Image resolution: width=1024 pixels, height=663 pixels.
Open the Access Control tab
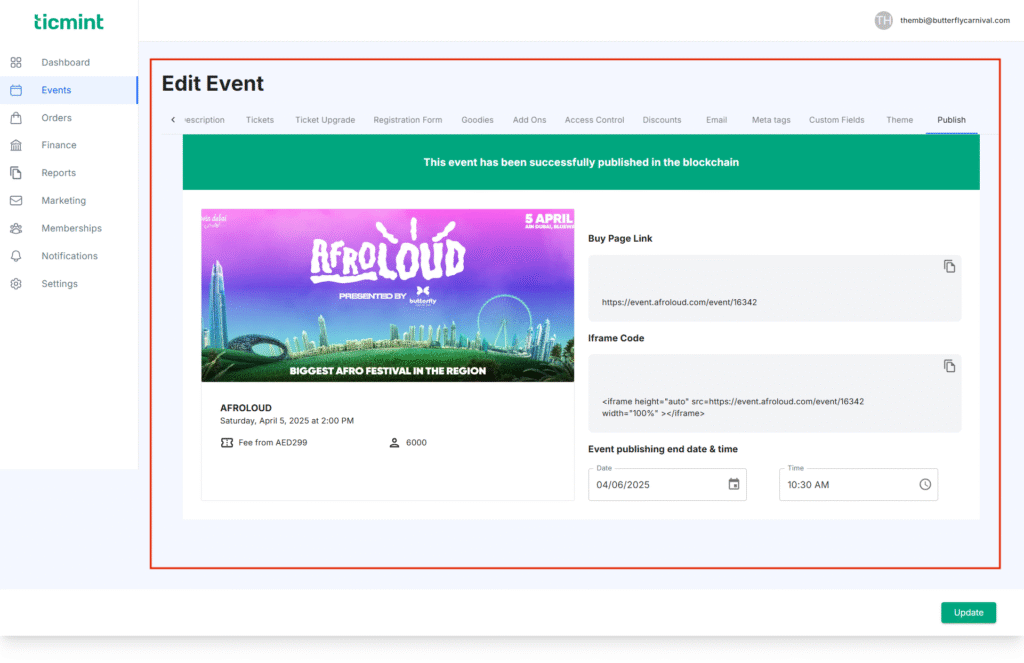[x=594, y=120]
